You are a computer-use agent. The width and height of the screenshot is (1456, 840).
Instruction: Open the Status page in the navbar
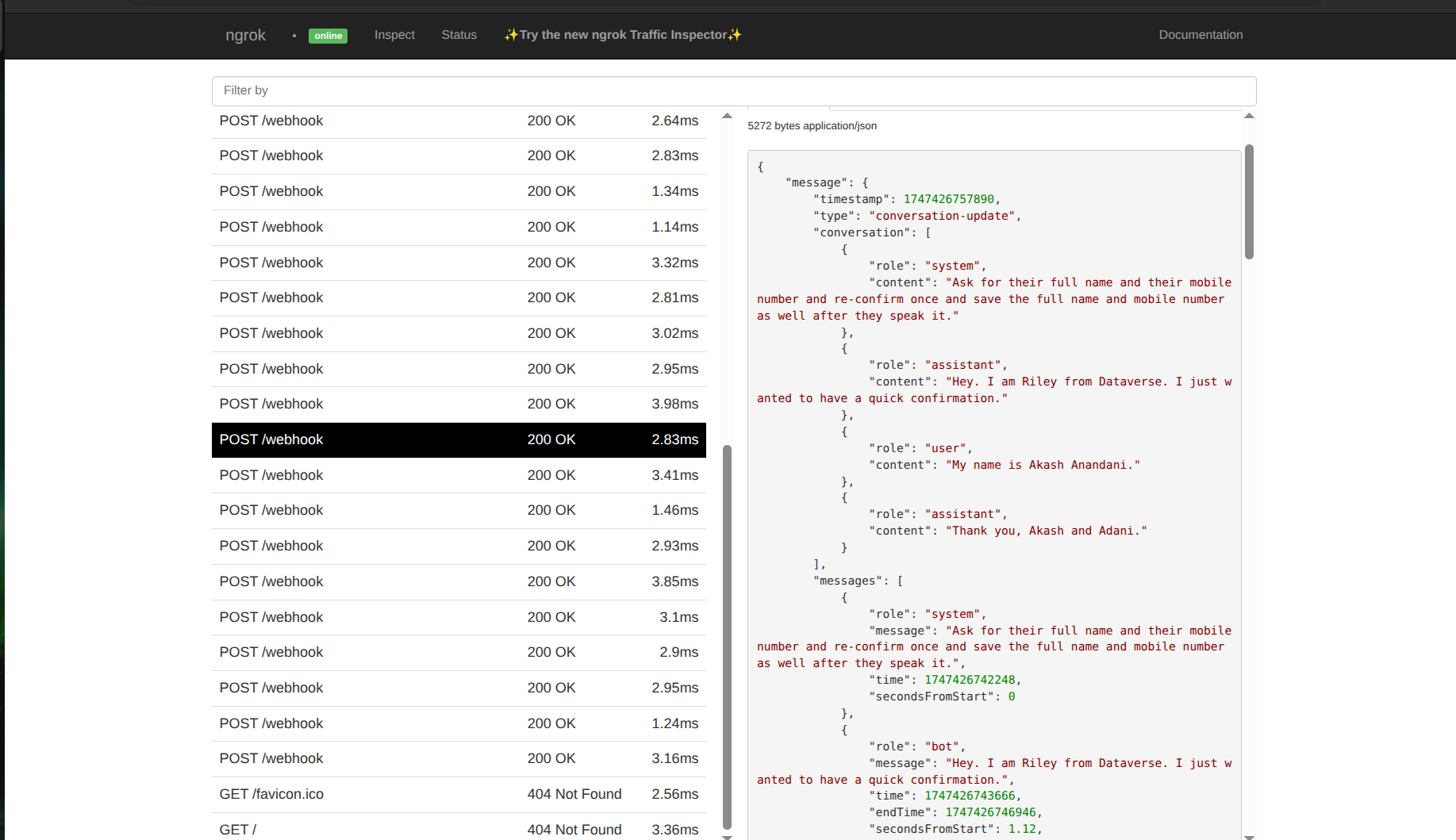pos(459,35)
